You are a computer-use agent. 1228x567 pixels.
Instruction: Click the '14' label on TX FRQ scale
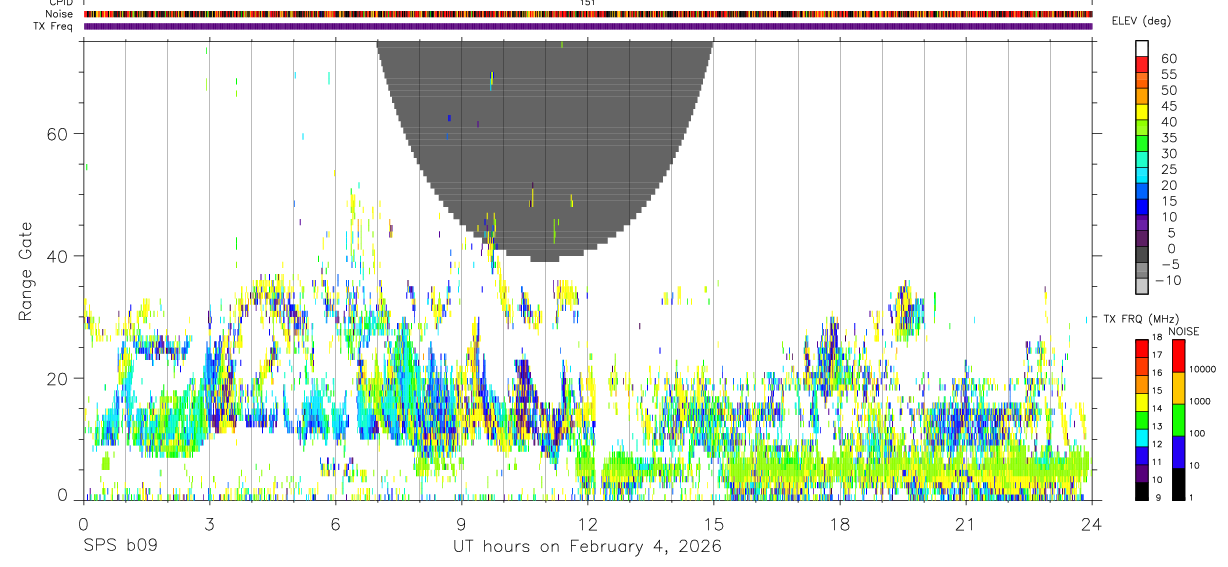click(1158, 408)
